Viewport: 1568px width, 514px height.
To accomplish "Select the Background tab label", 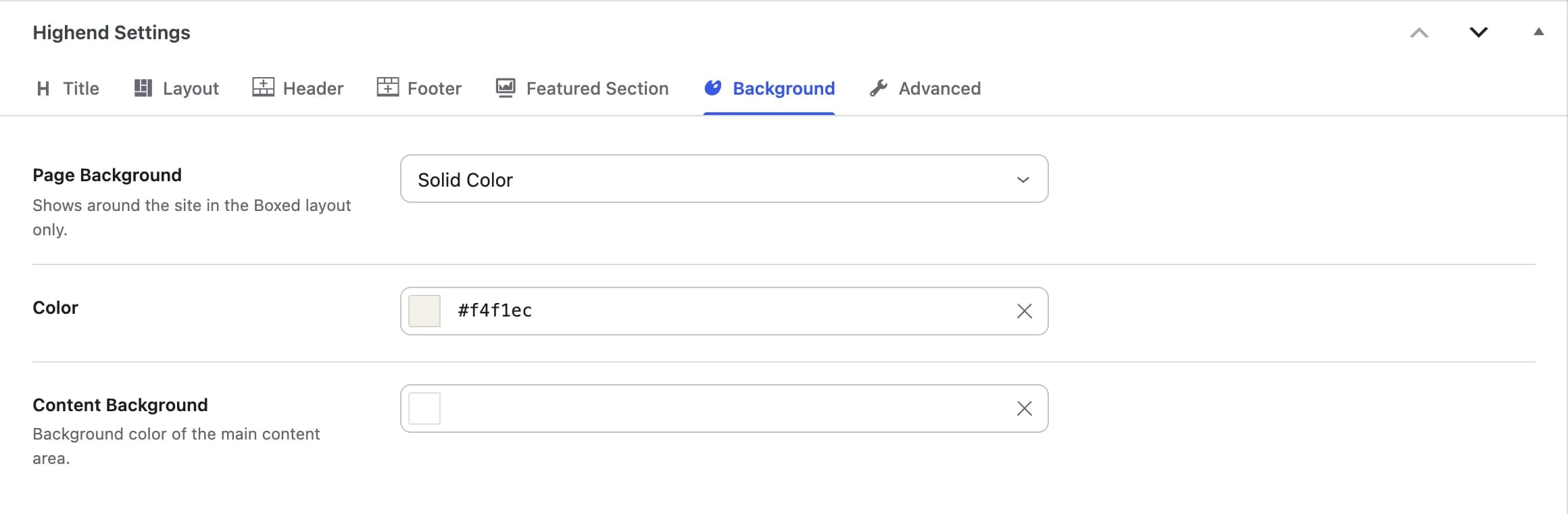I will [x=784, y=89].
